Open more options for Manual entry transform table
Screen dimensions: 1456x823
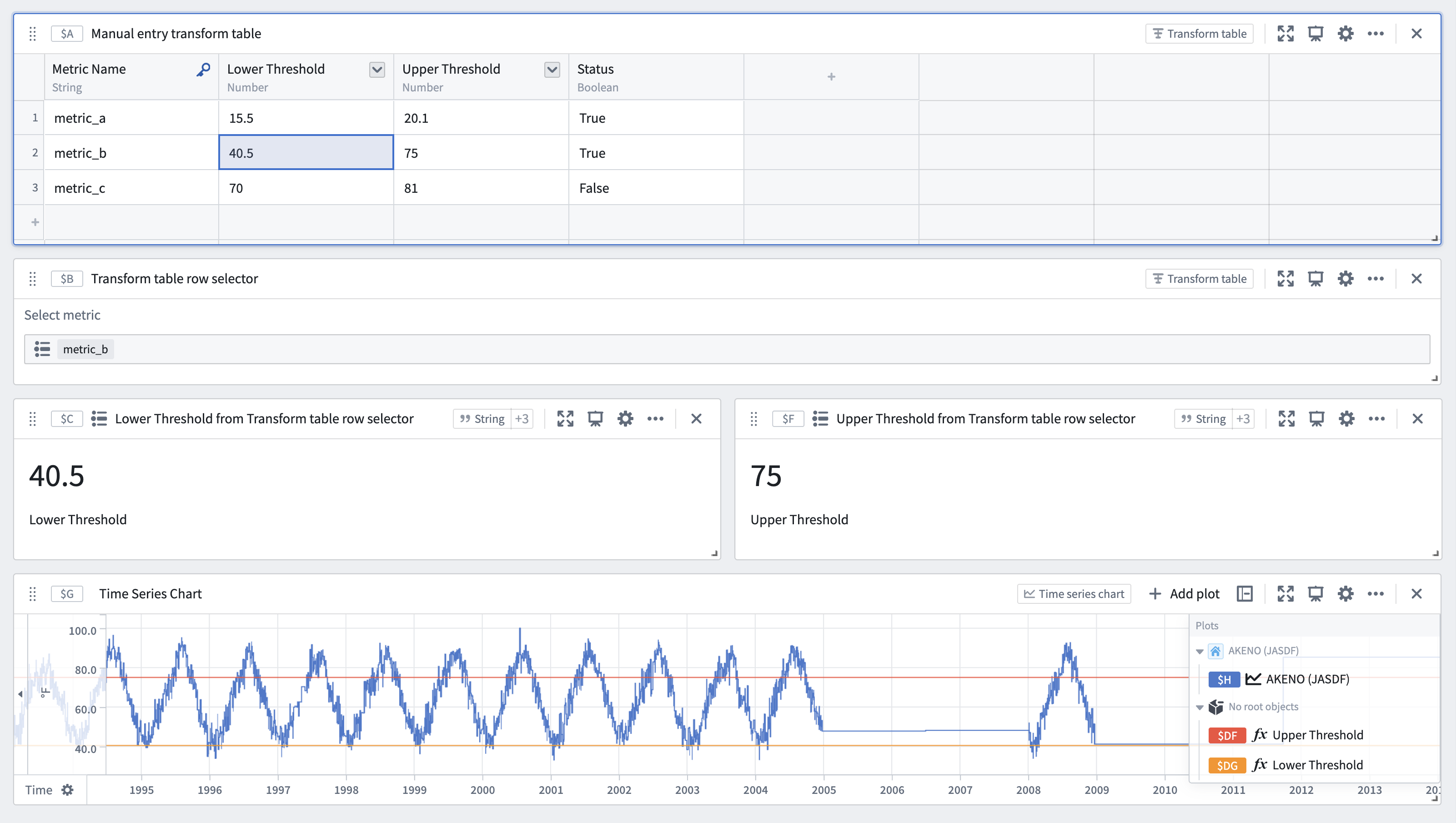click(1376, 33)
